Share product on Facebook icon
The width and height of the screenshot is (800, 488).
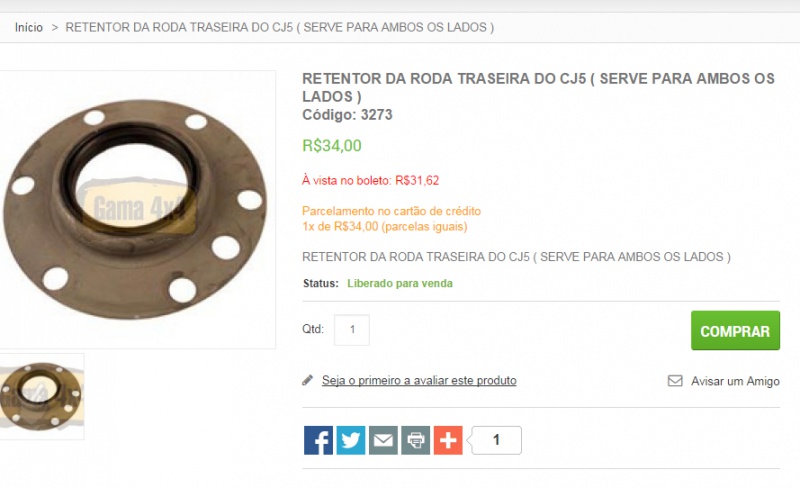[x=318, y=440]
